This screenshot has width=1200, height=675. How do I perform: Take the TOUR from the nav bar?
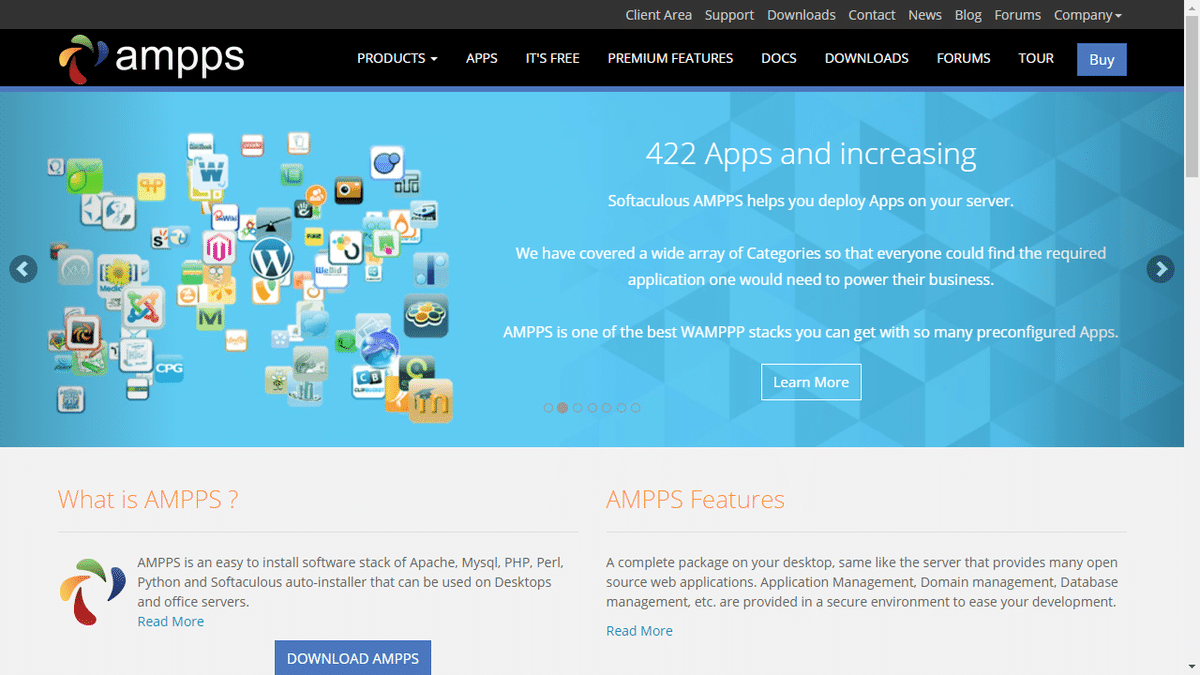click(x=1036, y=58)
